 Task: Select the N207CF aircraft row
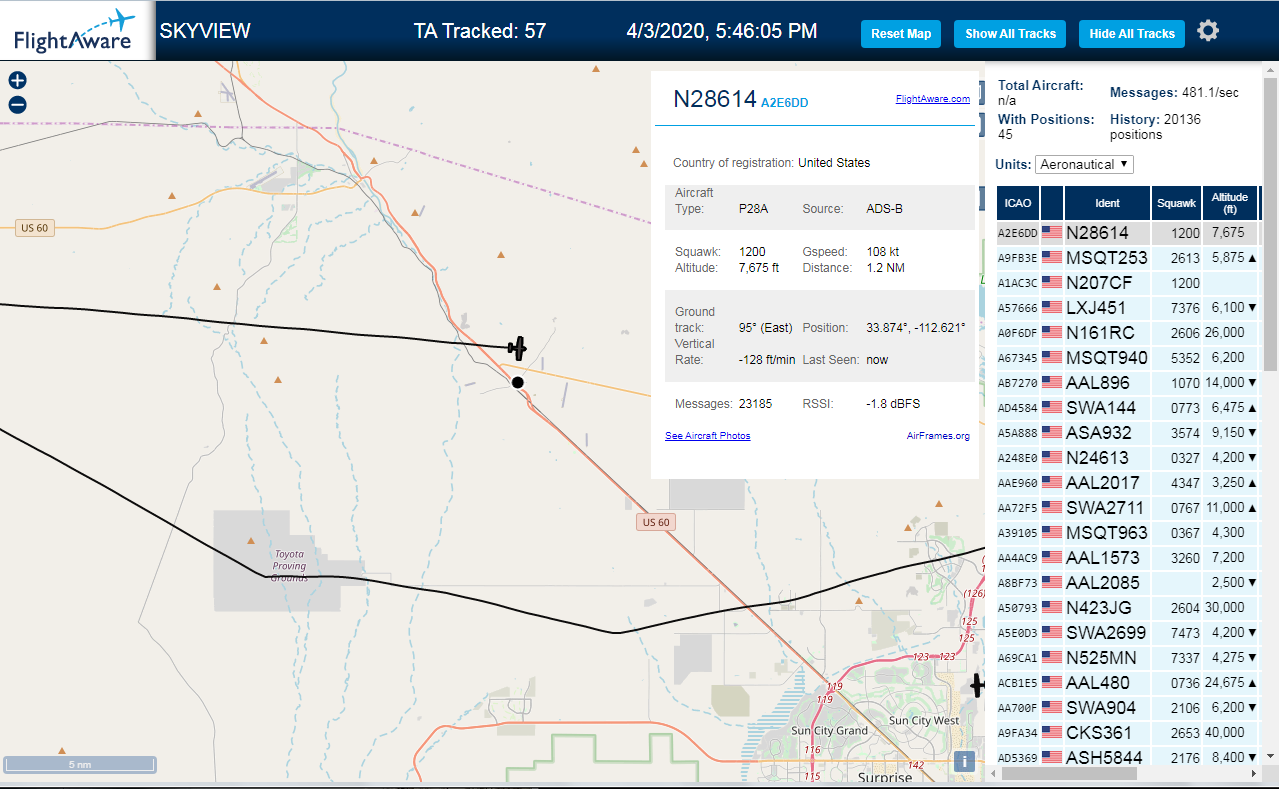(x=1127, y=283)
